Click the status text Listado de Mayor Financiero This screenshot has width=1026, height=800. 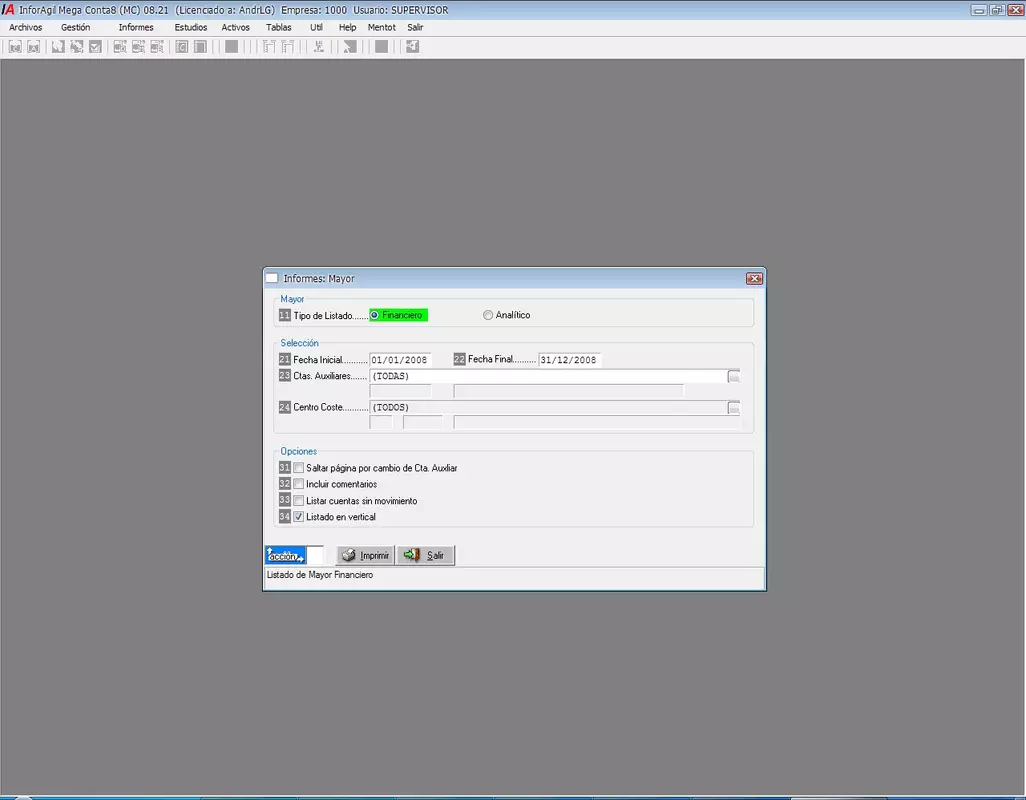(320, 575)
